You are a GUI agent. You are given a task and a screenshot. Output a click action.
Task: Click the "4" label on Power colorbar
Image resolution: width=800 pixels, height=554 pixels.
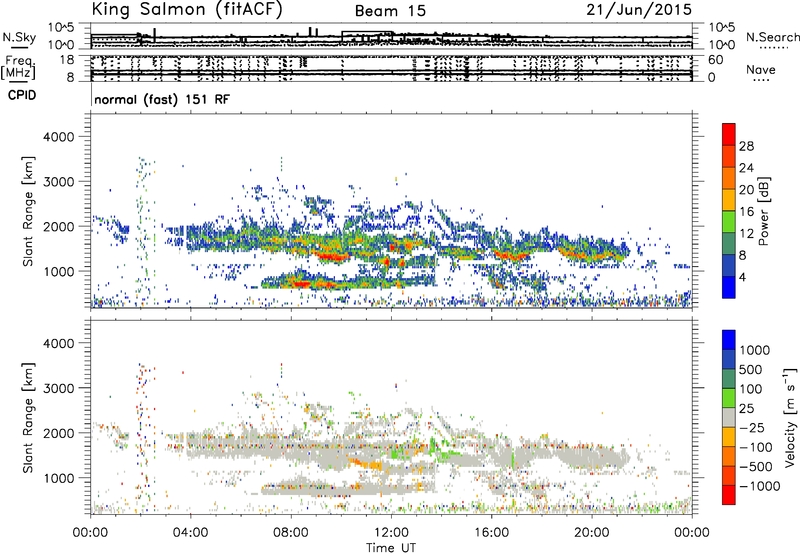click(743, 278)
